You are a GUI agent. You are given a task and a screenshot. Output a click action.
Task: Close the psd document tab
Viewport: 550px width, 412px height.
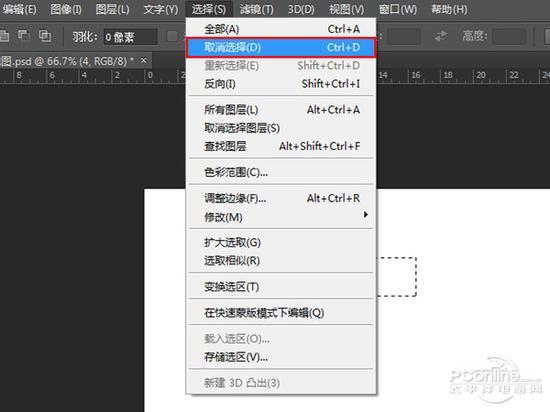143,60
